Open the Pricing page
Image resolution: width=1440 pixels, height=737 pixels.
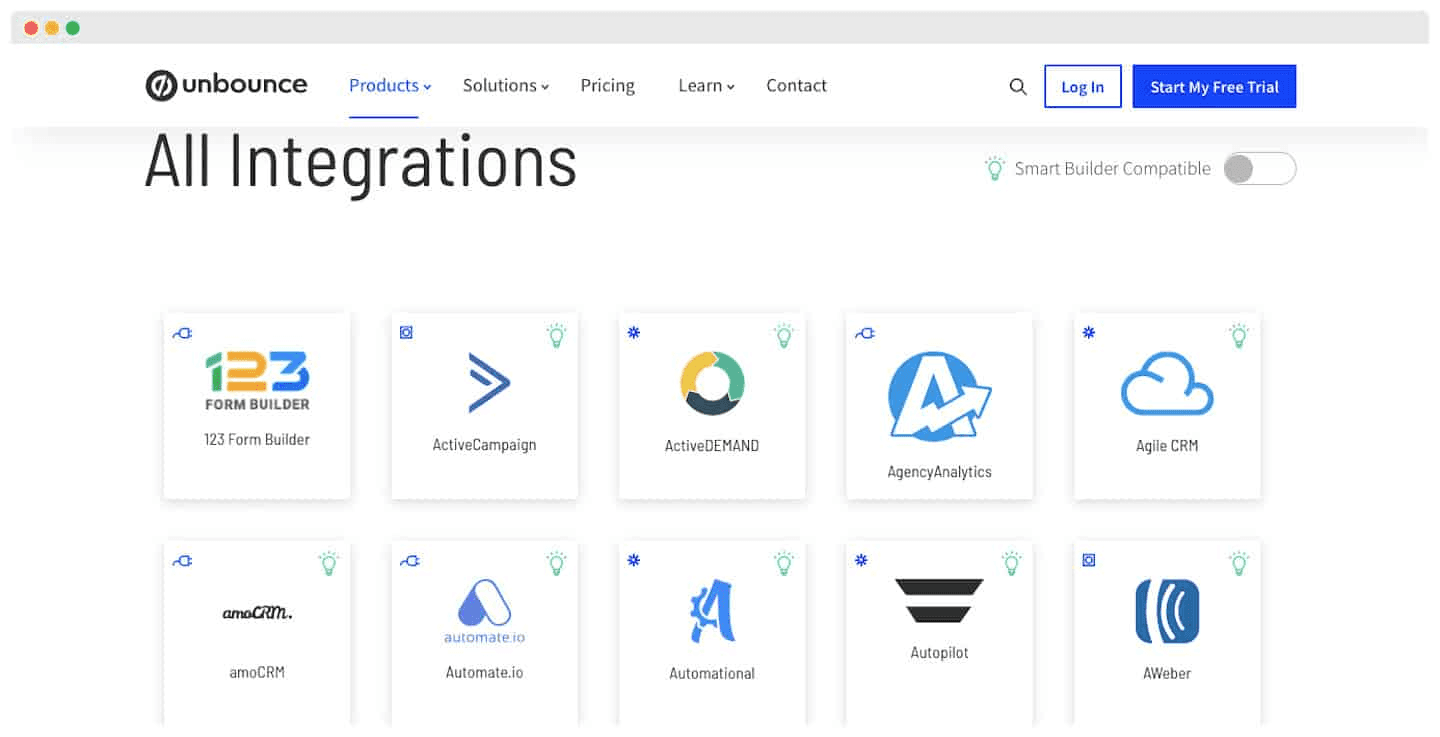coord(608,86)
